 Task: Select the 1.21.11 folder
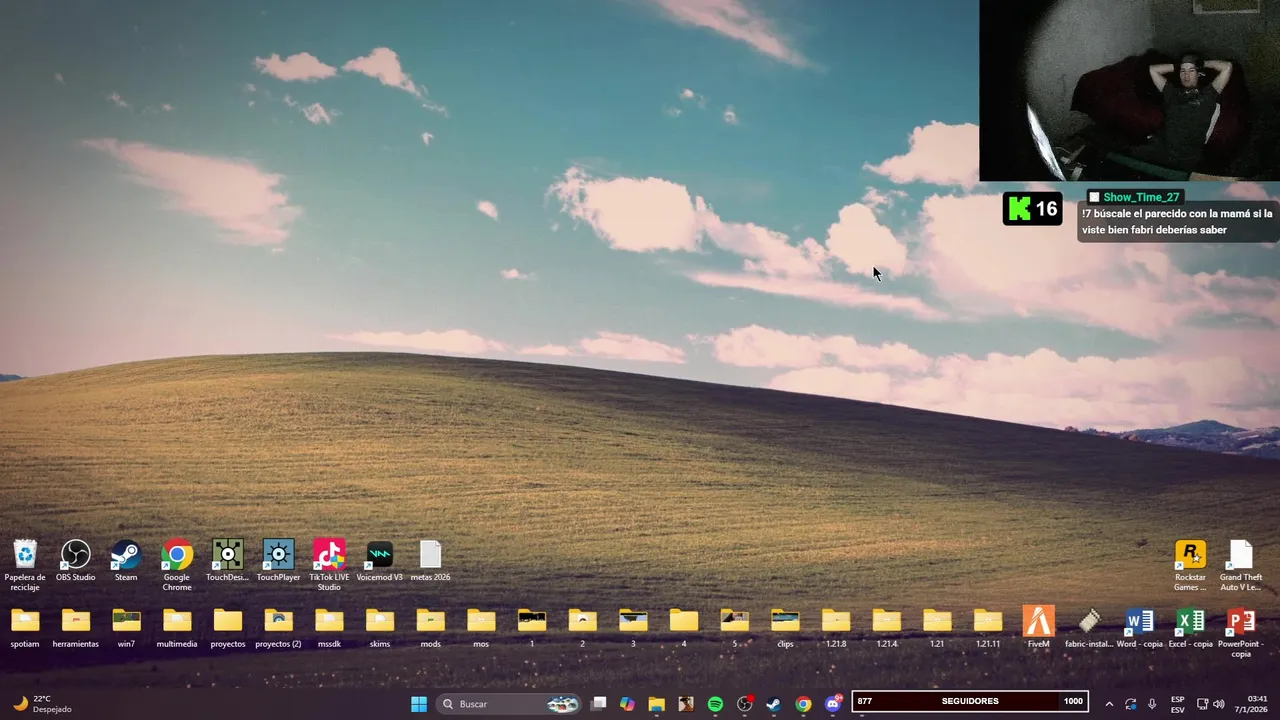tap(988, 629)
